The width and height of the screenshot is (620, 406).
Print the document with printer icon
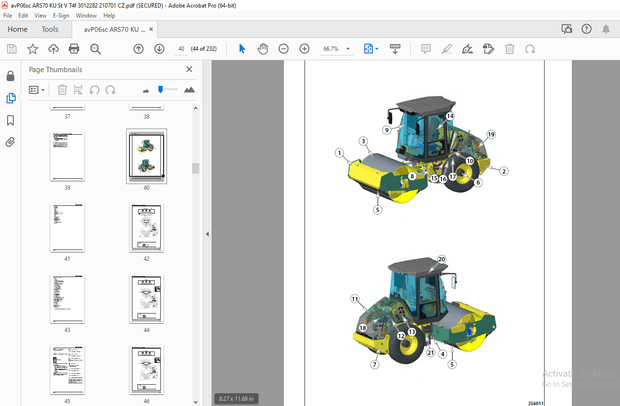point(74,49)
